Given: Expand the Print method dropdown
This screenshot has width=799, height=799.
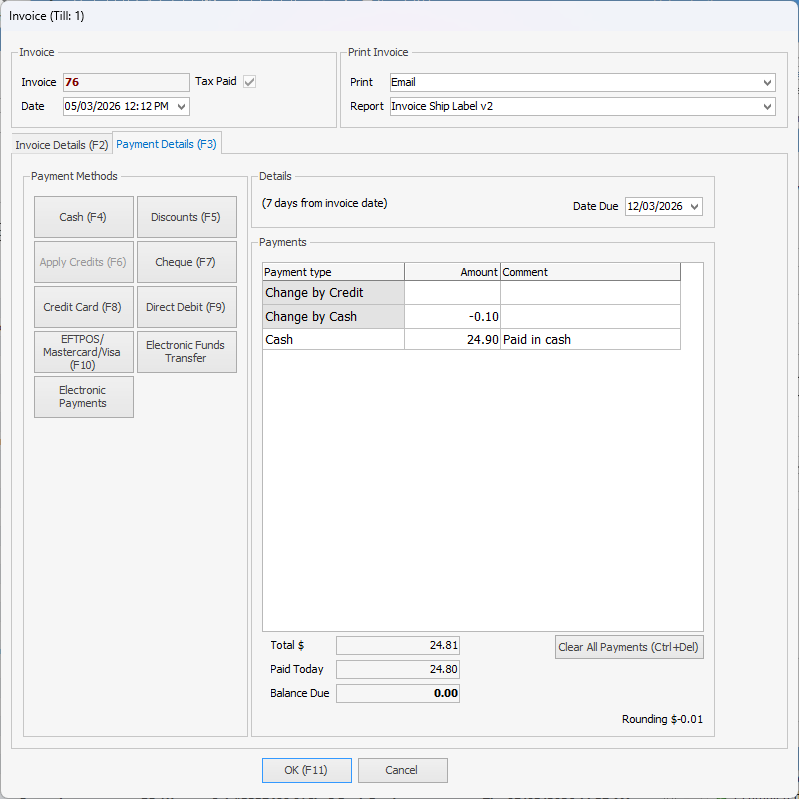Looking at the screenshot, I should 767,83.
